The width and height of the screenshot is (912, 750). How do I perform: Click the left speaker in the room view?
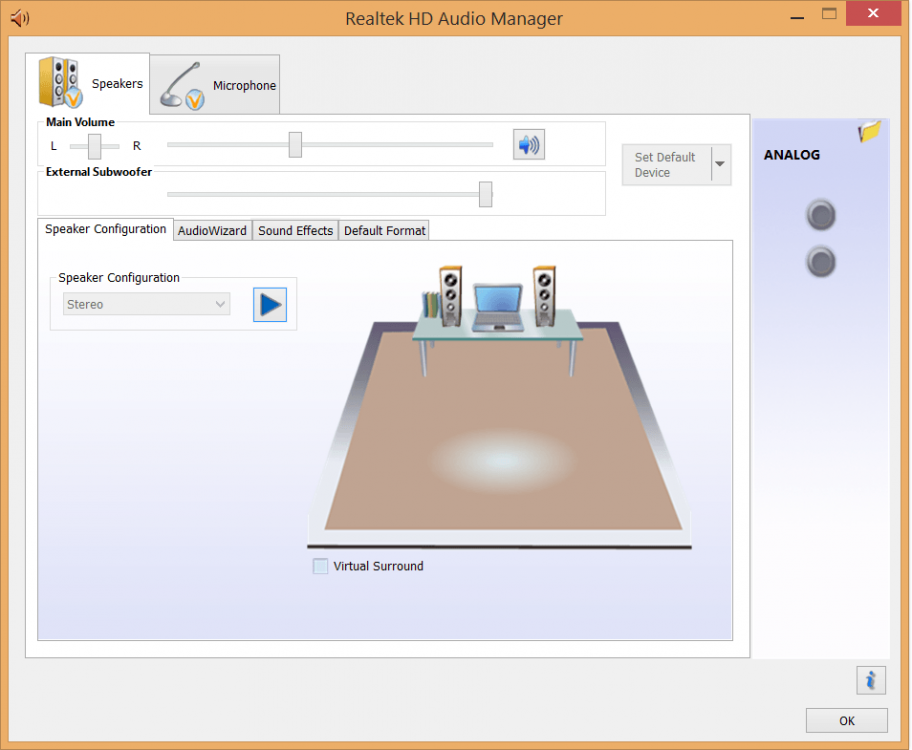click(x=450, y=296)
